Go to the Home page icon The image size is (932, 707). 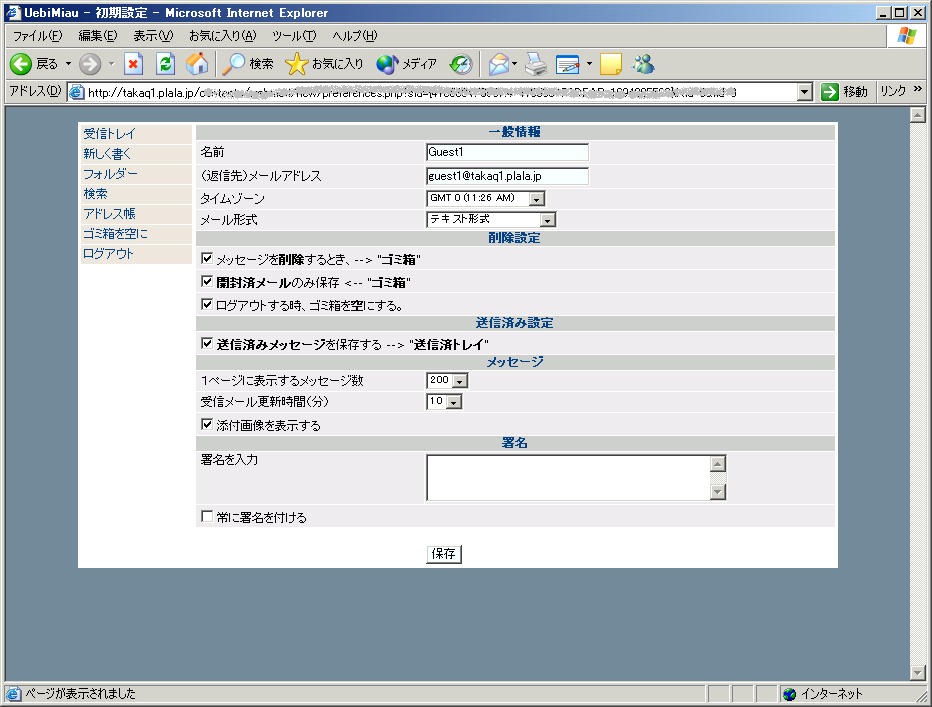tap(197, 64)
